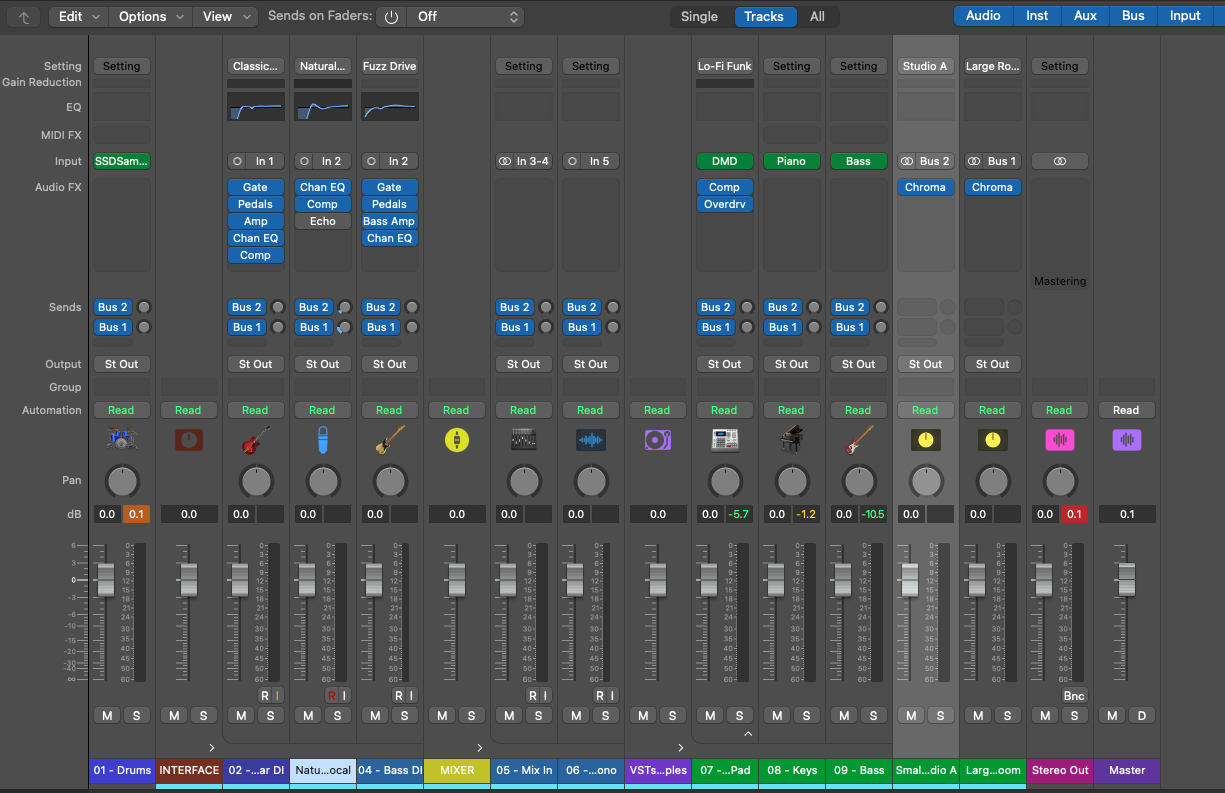This screenshot has width=1225, height=793.
Task: Switch mixer to All view
Action: point(817,16)
